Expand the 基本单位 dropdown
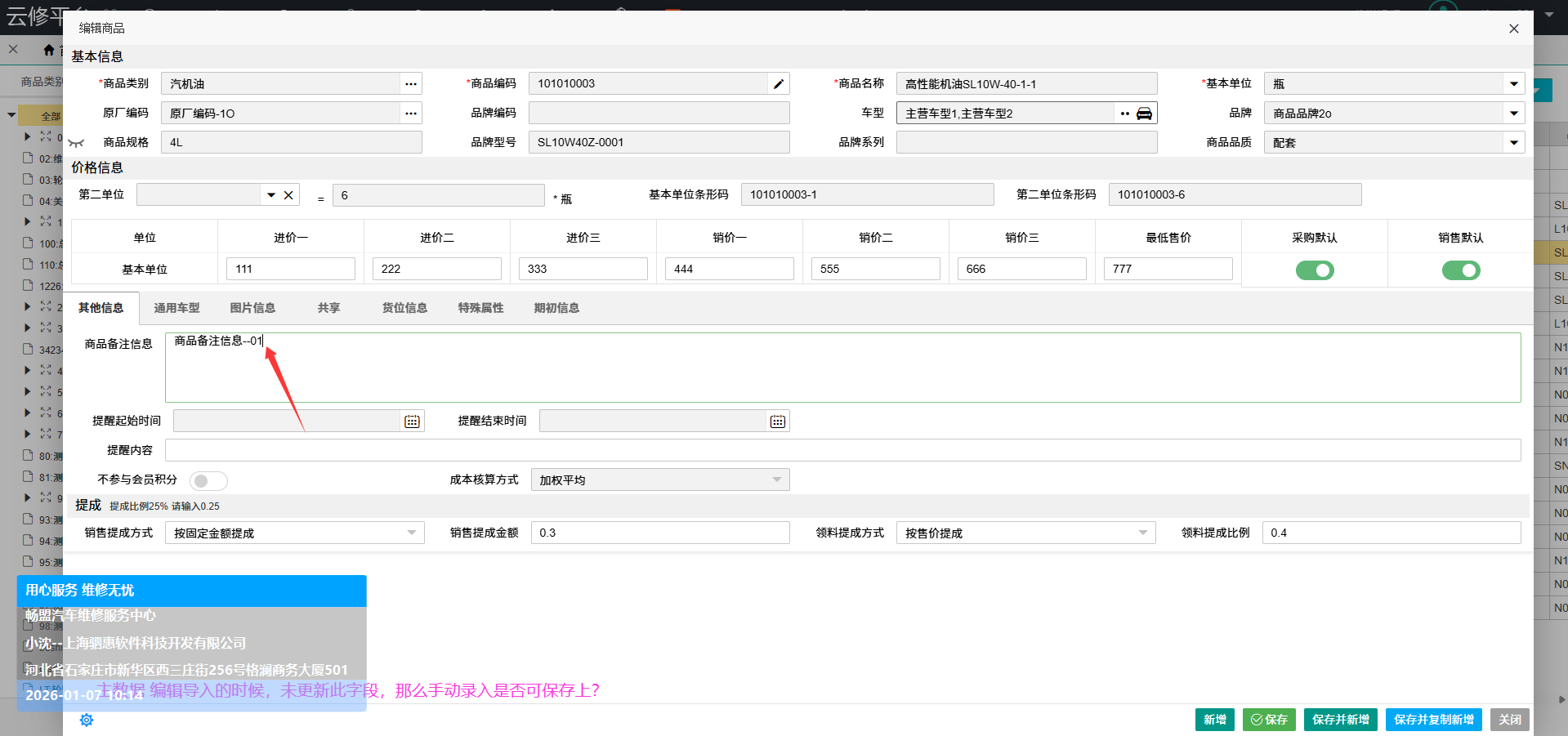The image size is (1568, 736). click(1513, 84)
